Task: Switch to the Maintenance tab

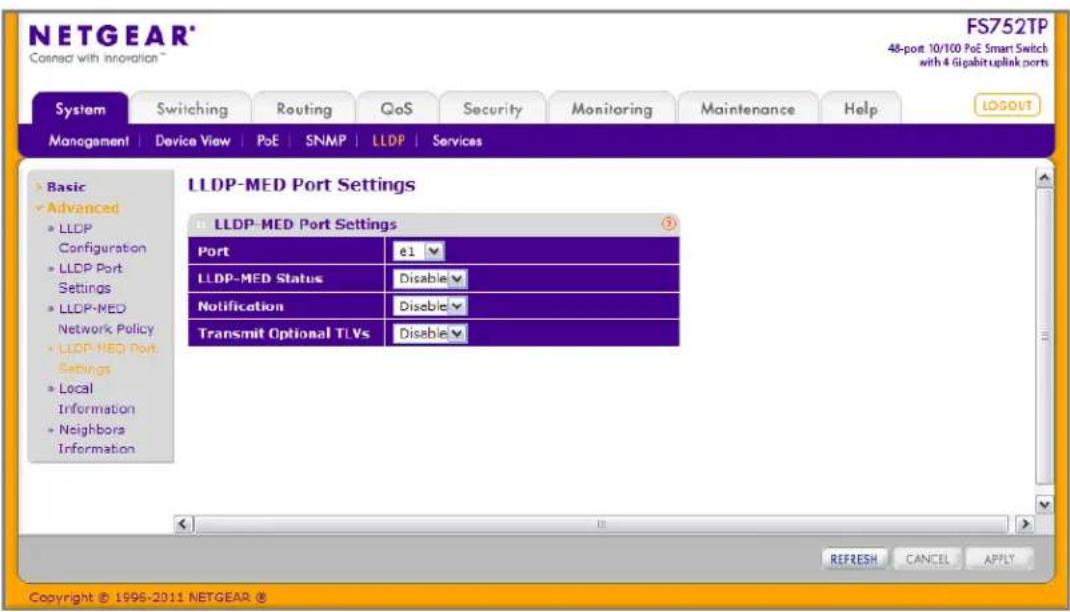Action: coord(748,108)
